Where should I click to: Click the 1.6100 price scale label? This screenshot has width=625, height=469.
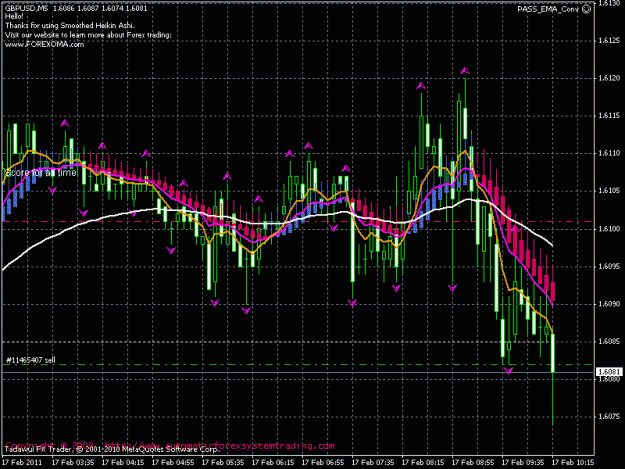[609, 229]
